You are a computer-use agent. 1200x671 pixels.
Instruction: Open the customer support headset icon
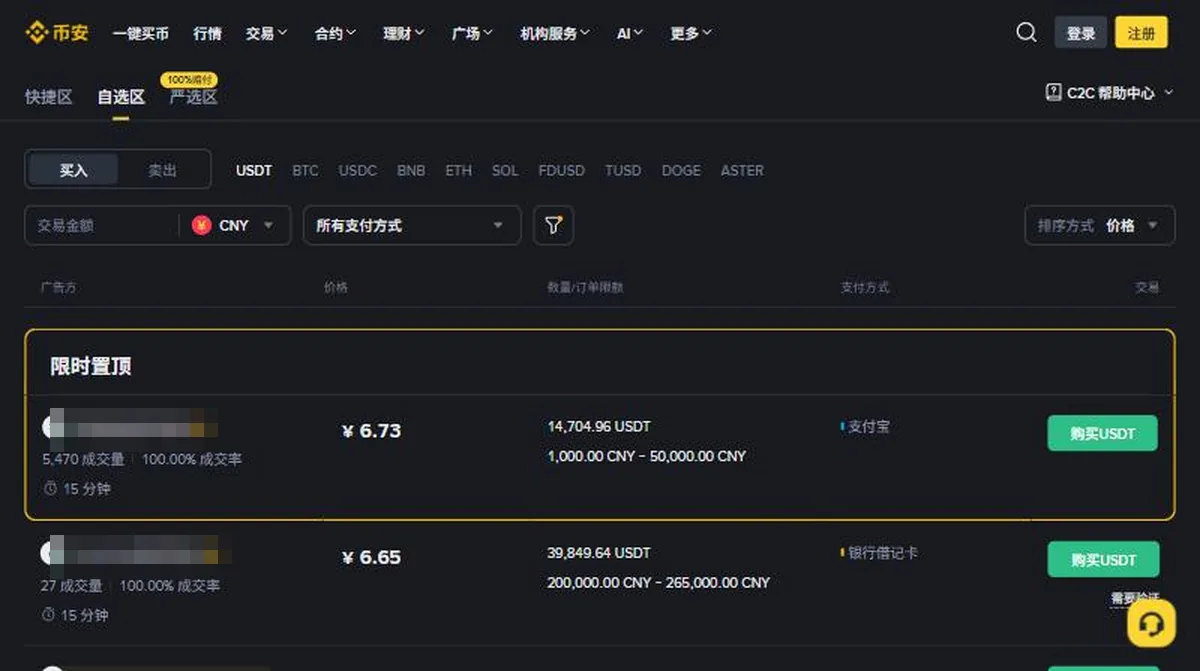(1151, 624)
